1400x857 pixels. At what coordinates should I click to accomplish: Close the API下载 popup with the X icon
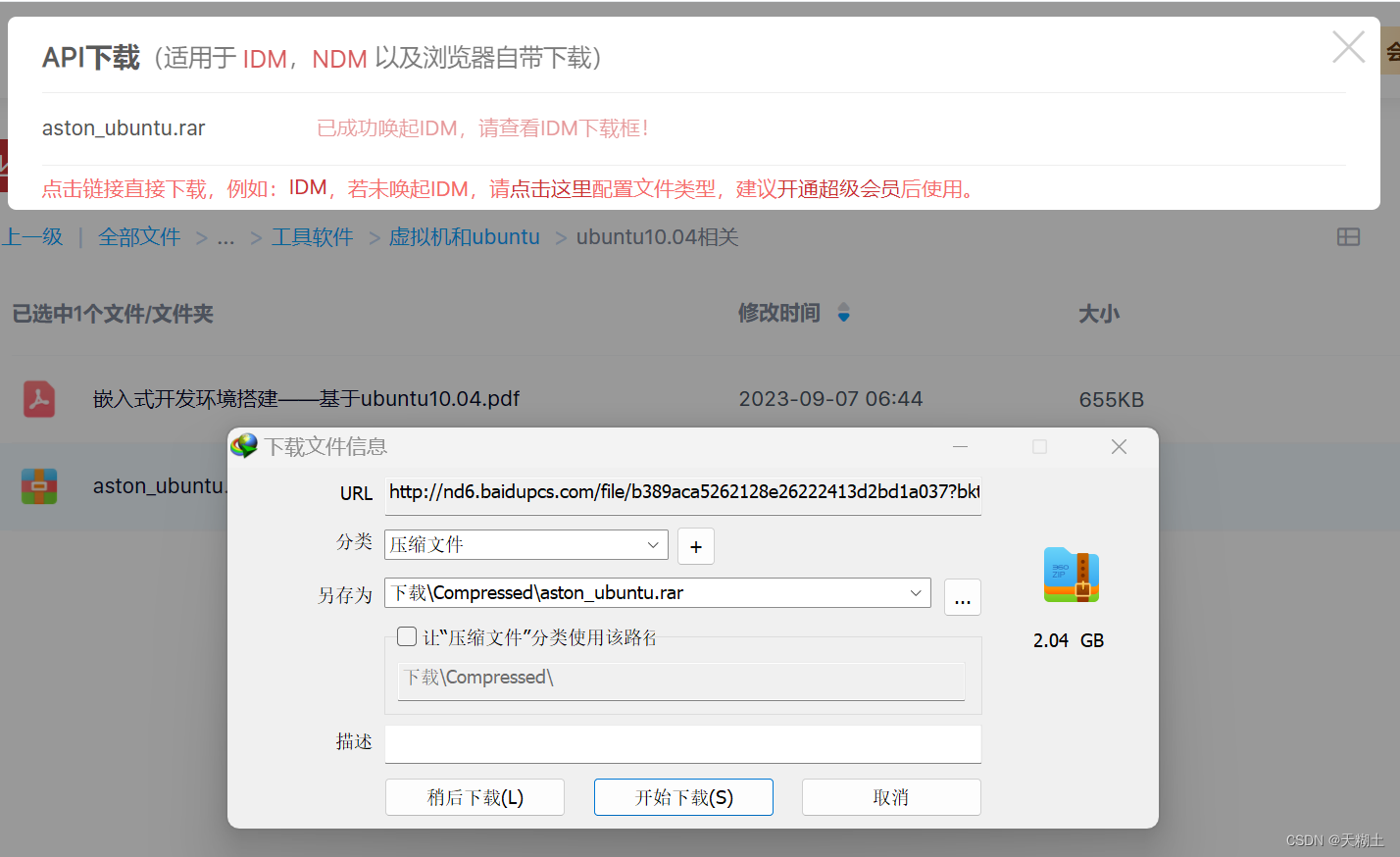pos(1348,46)
